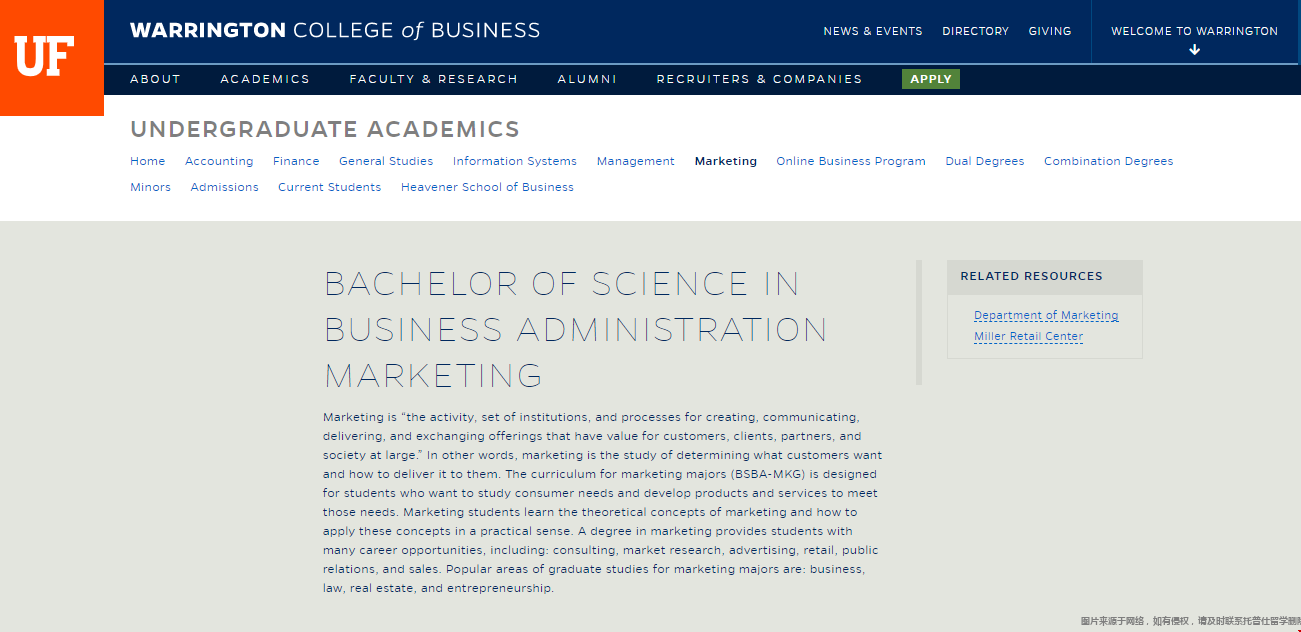Select Alumni in the navigation bar
The height and width of the screenshot is (632, 1301).
[x=587, y=79]
